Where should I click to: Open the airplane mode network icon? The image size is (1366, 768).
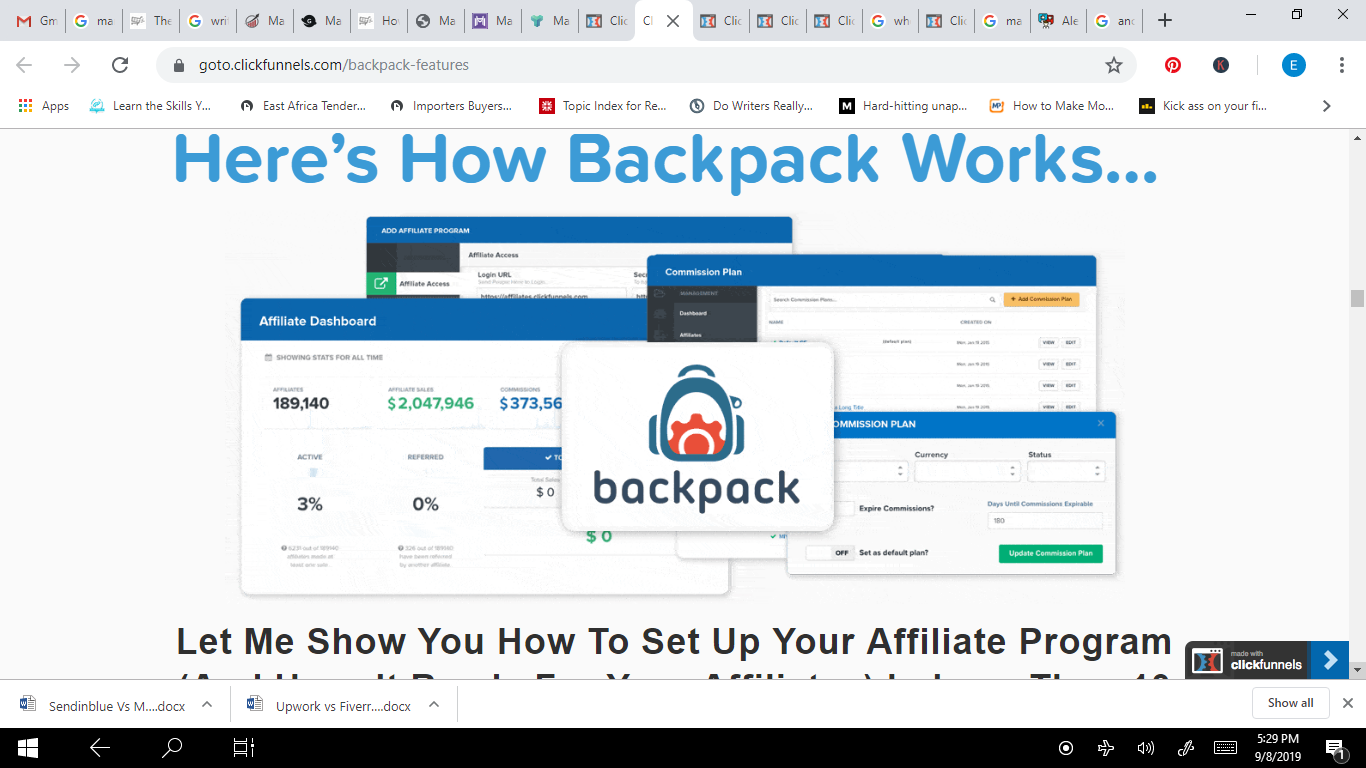coord(1106,748)
